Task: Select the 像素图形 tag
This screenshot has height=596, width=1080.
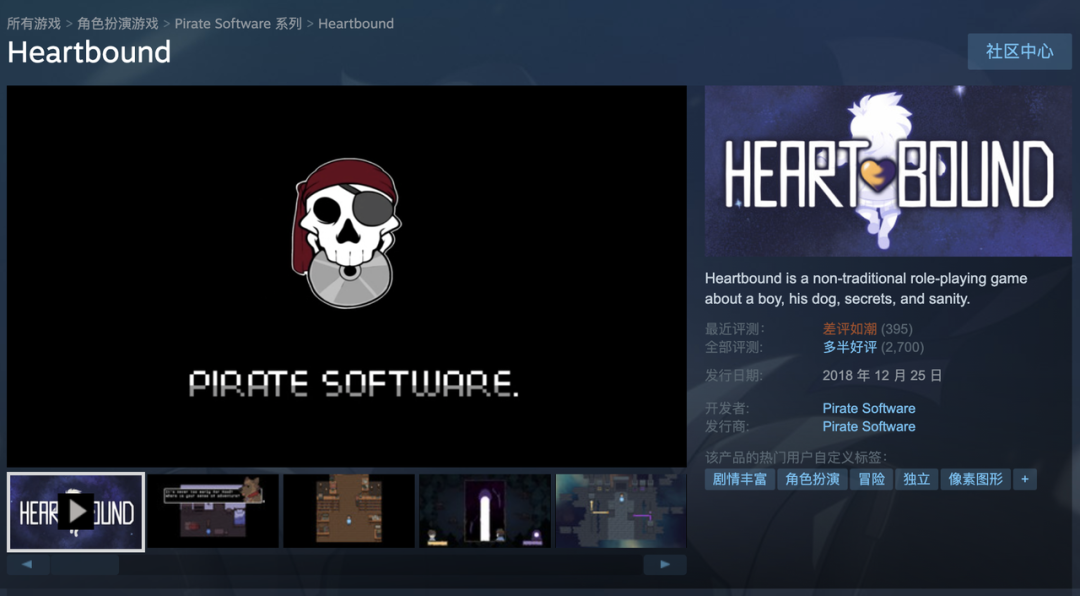Action: tap(975, 480)
